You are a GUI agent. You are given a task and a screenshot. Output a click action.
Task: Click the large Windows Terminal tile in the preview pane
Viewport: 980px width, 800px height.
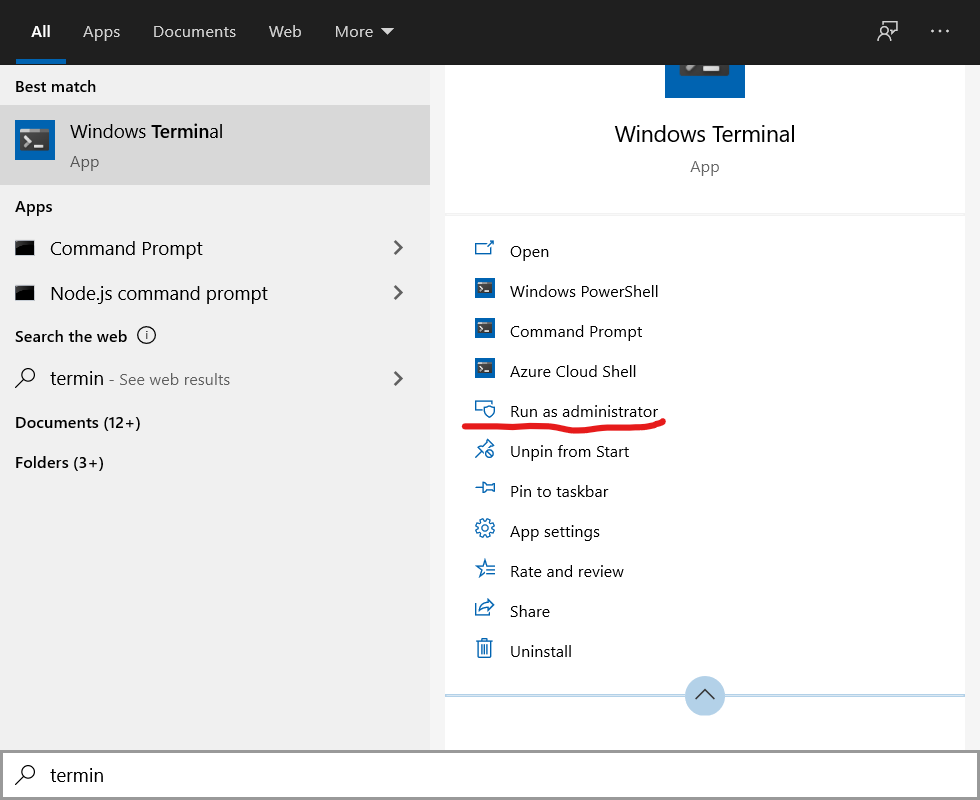[x=704, y=81]
